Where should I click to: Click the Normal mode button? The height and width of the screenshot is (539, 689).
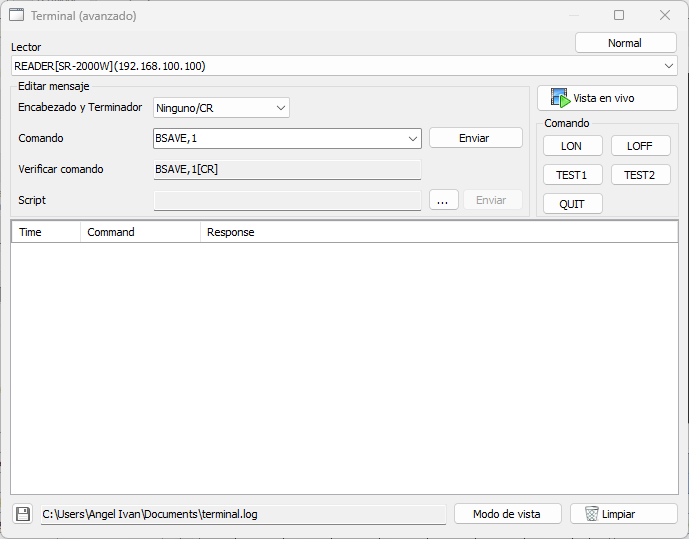(625, 43)
